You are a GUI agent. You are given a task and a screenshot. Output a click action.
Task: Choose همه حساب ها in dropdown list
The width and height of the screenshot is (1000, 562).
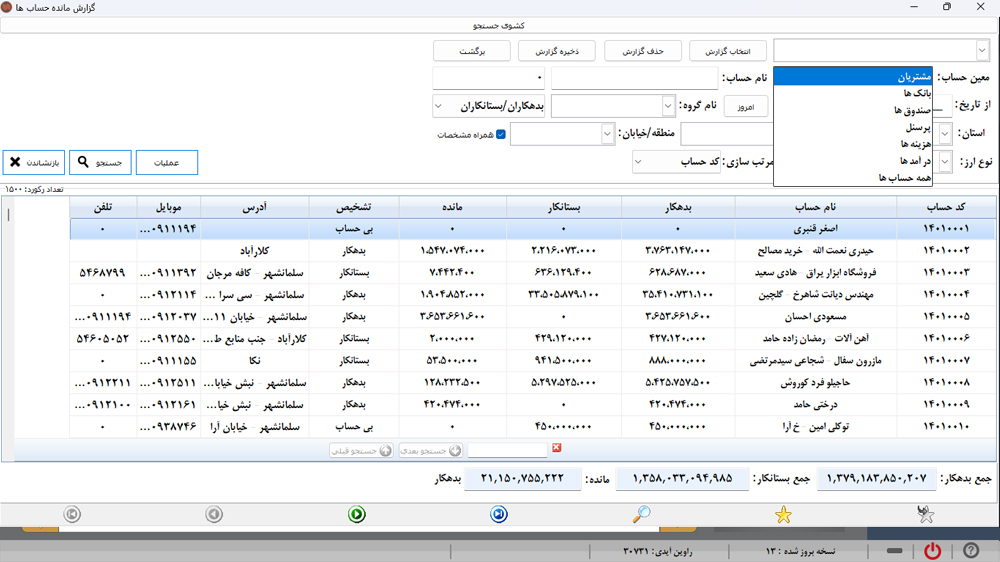point(904,177)
